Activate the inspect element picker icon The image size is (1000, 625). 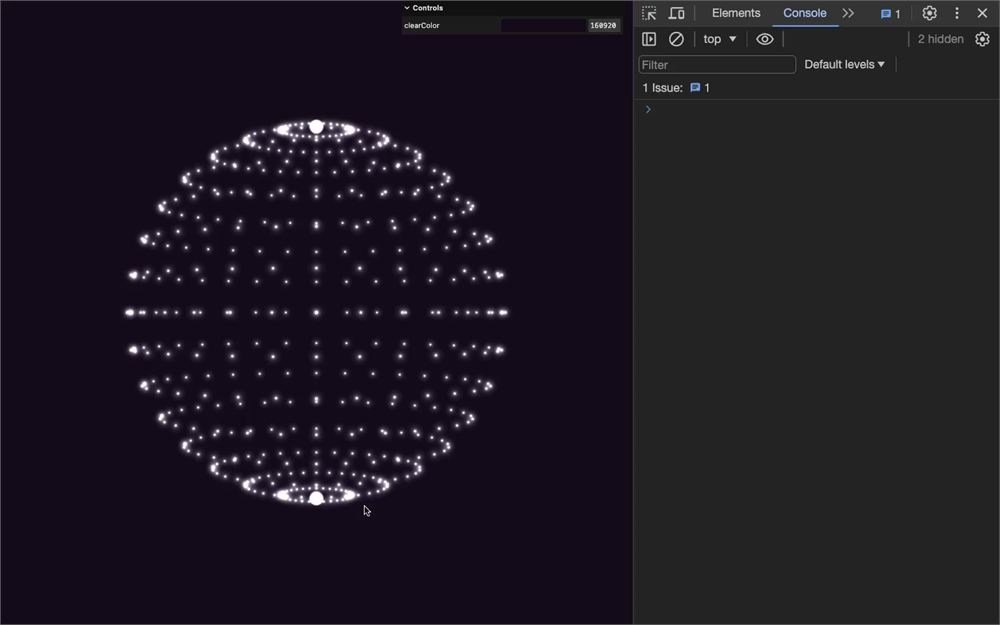pyautogui.click(x=649, y=13)
